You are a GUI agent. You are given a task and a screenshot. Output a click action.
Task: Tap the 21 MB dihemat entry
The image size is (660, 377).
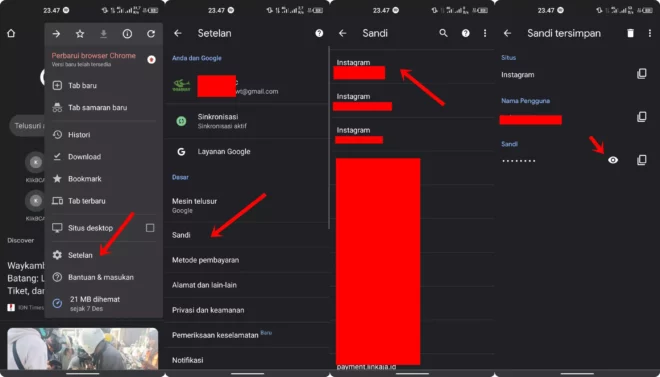pos(104,303)
